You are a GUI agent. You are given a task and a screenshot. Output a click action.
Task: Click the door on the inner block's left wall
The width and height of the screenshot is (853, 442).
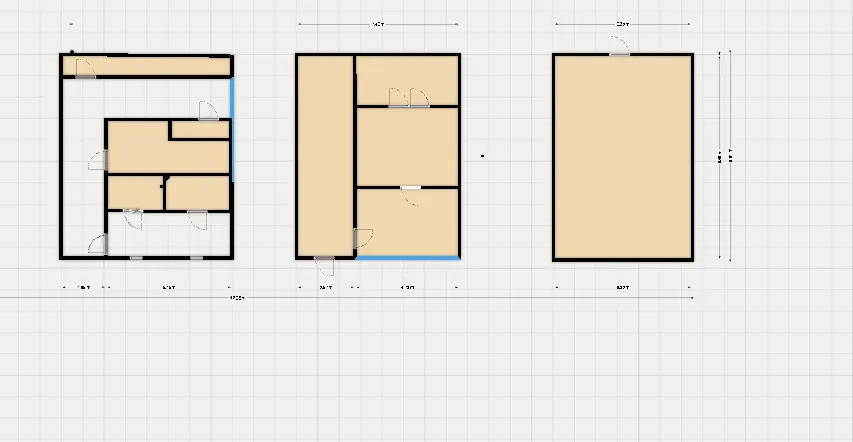[100, 160]
